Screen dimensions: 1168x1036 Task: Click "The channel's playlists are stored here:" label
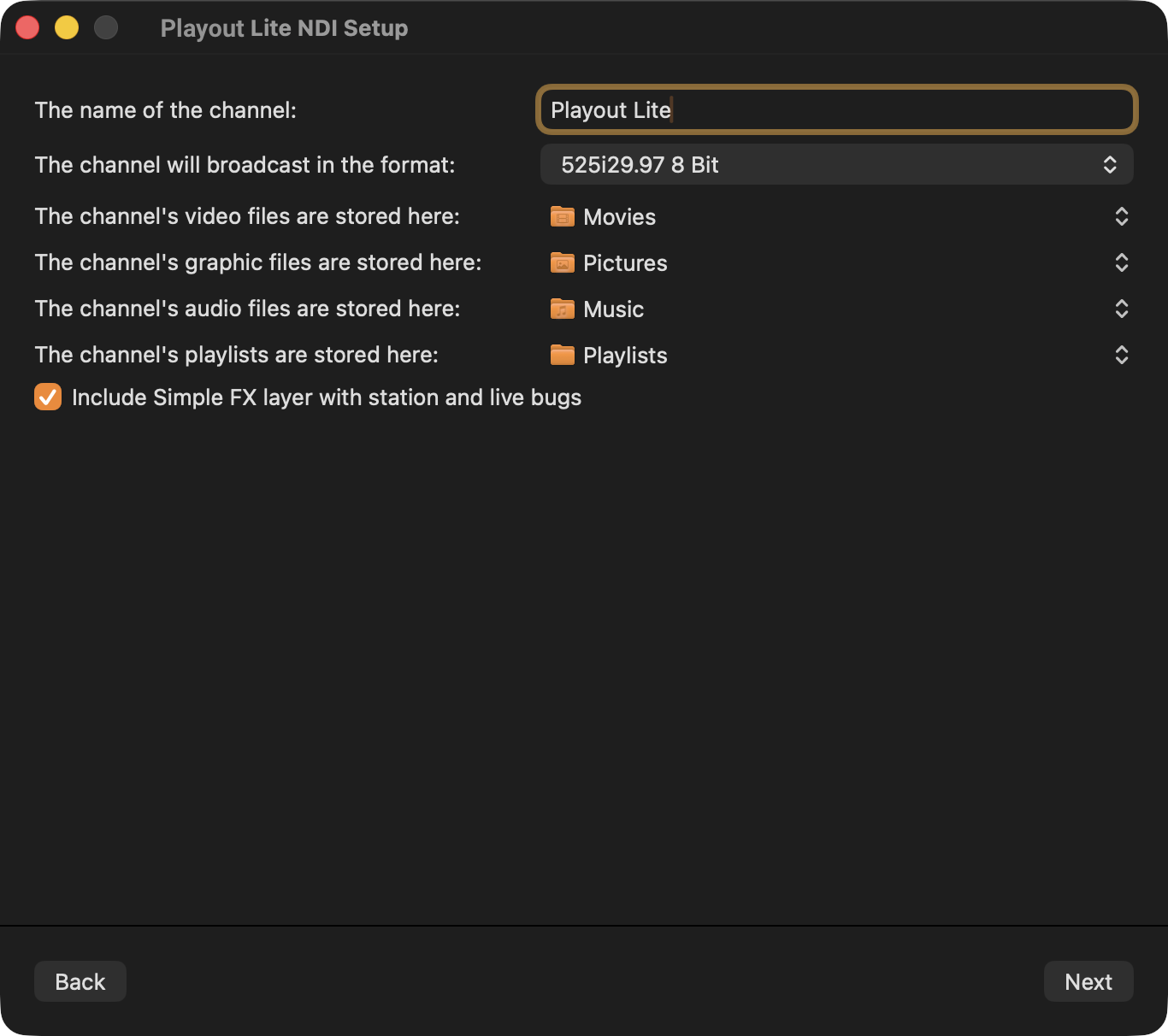237,355
